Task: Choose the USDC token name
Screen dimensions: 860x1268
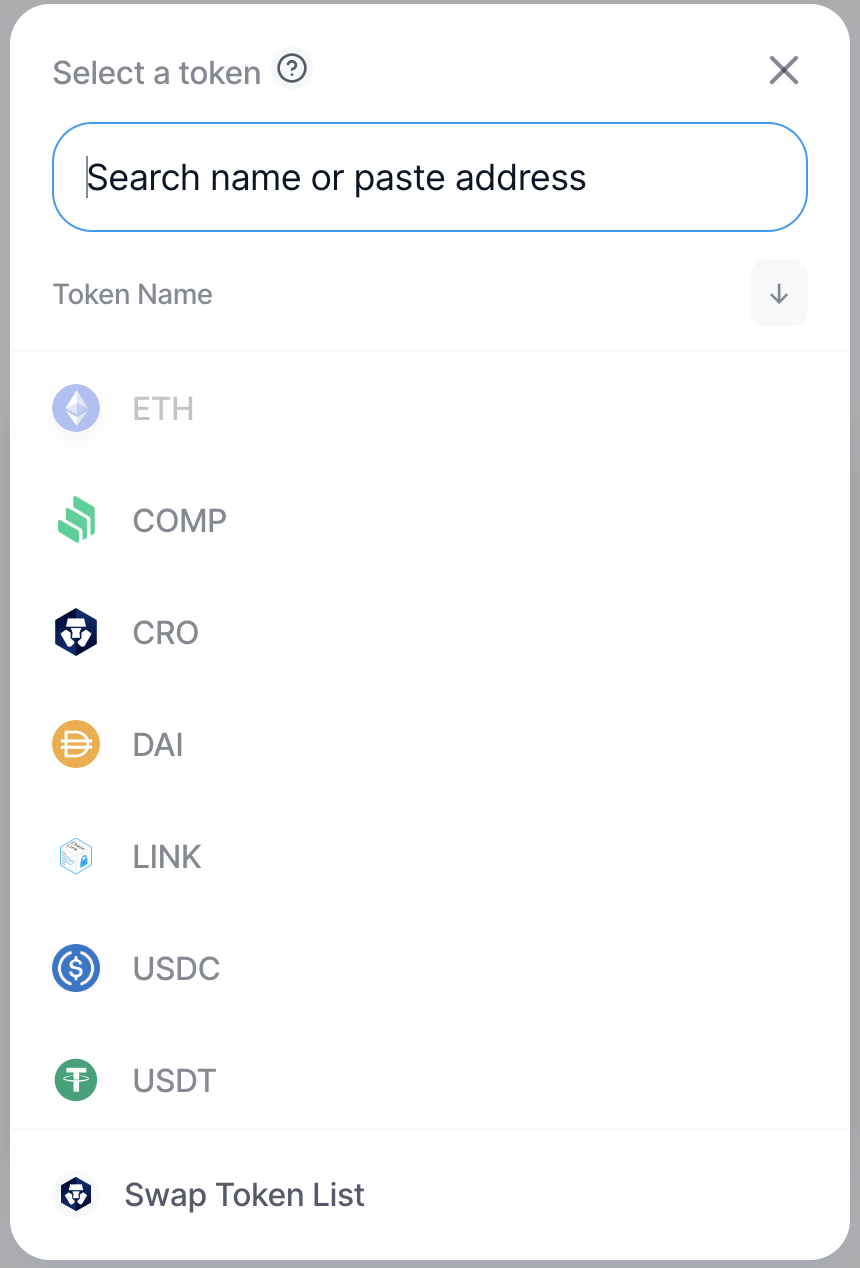Action: coord(177,968)
